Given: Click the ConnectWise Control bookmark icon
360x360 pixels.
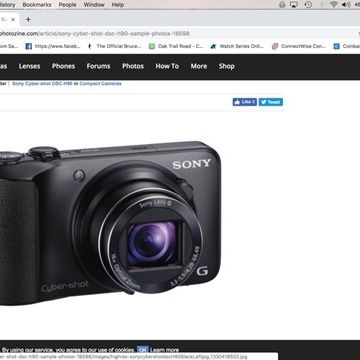Looking at the screenshot, I should coord(275,46).
